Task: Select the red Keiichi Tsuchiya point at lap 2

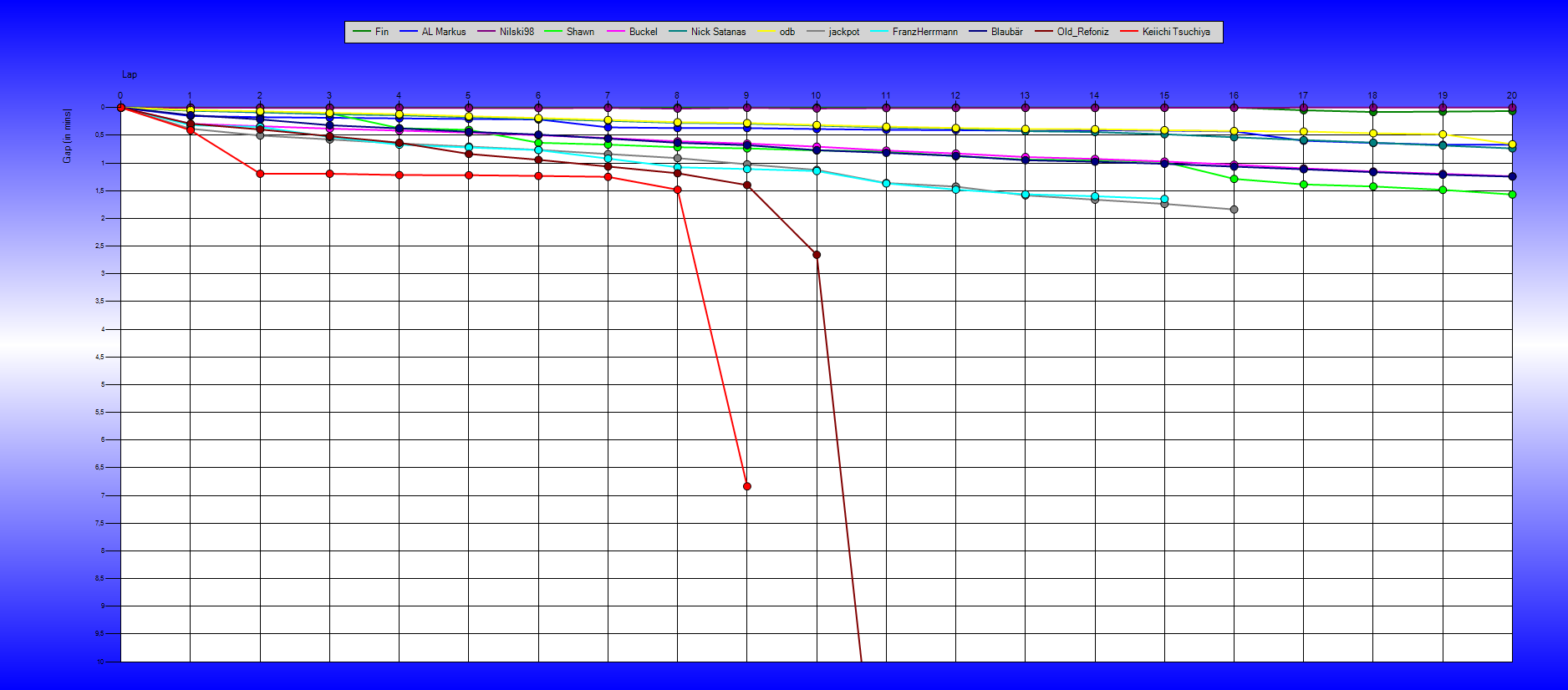Action: point(260,174)
